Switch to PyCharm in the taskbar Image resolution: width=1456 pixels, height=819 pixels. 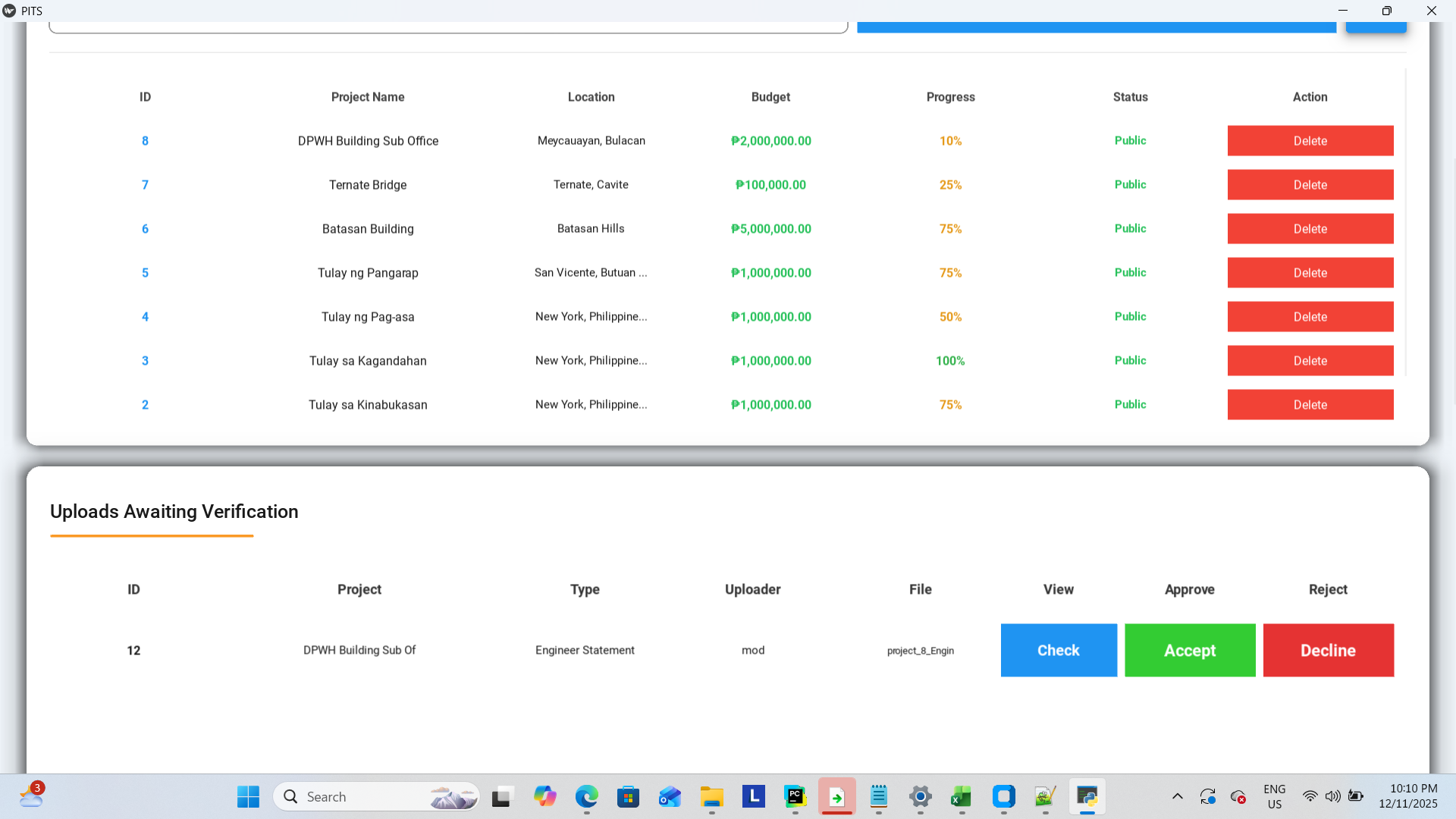795,797
